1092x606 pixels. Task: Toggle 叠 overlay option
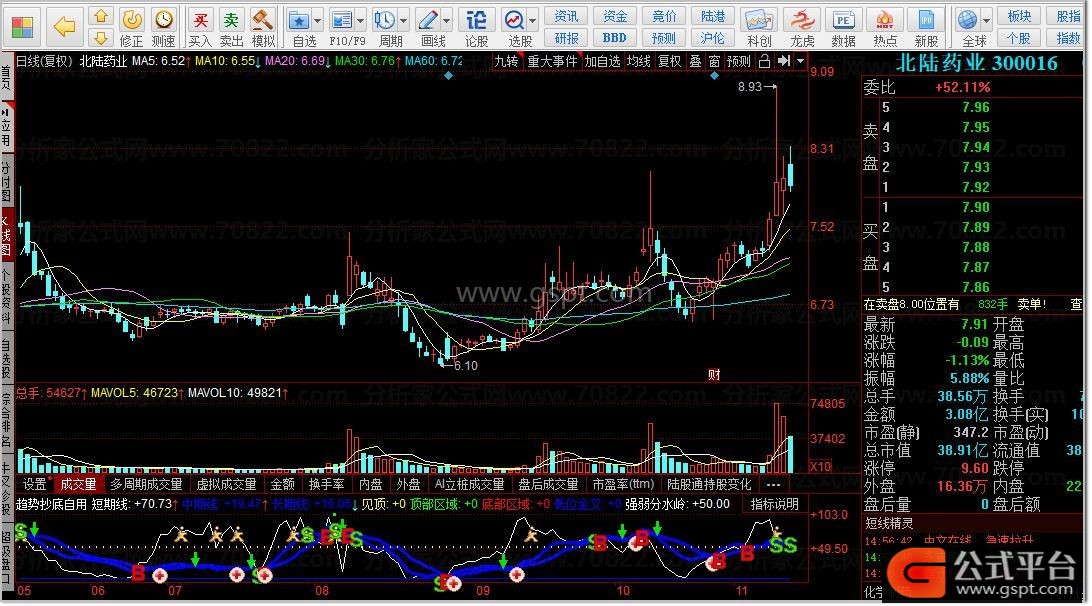coord(695,61)
